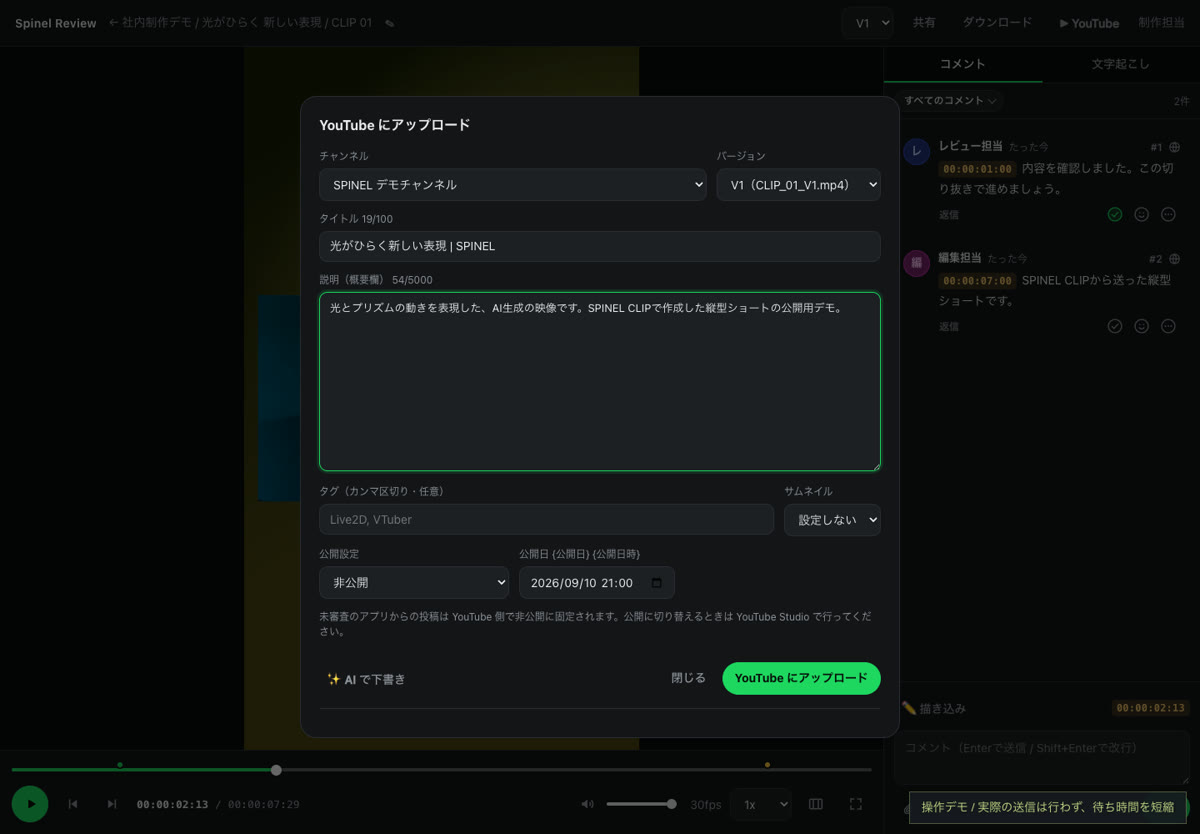Click the YouTube button in the top bar
This screenshot has width=1200, height=834.
pyautogui.click(x=1089, y=23)
